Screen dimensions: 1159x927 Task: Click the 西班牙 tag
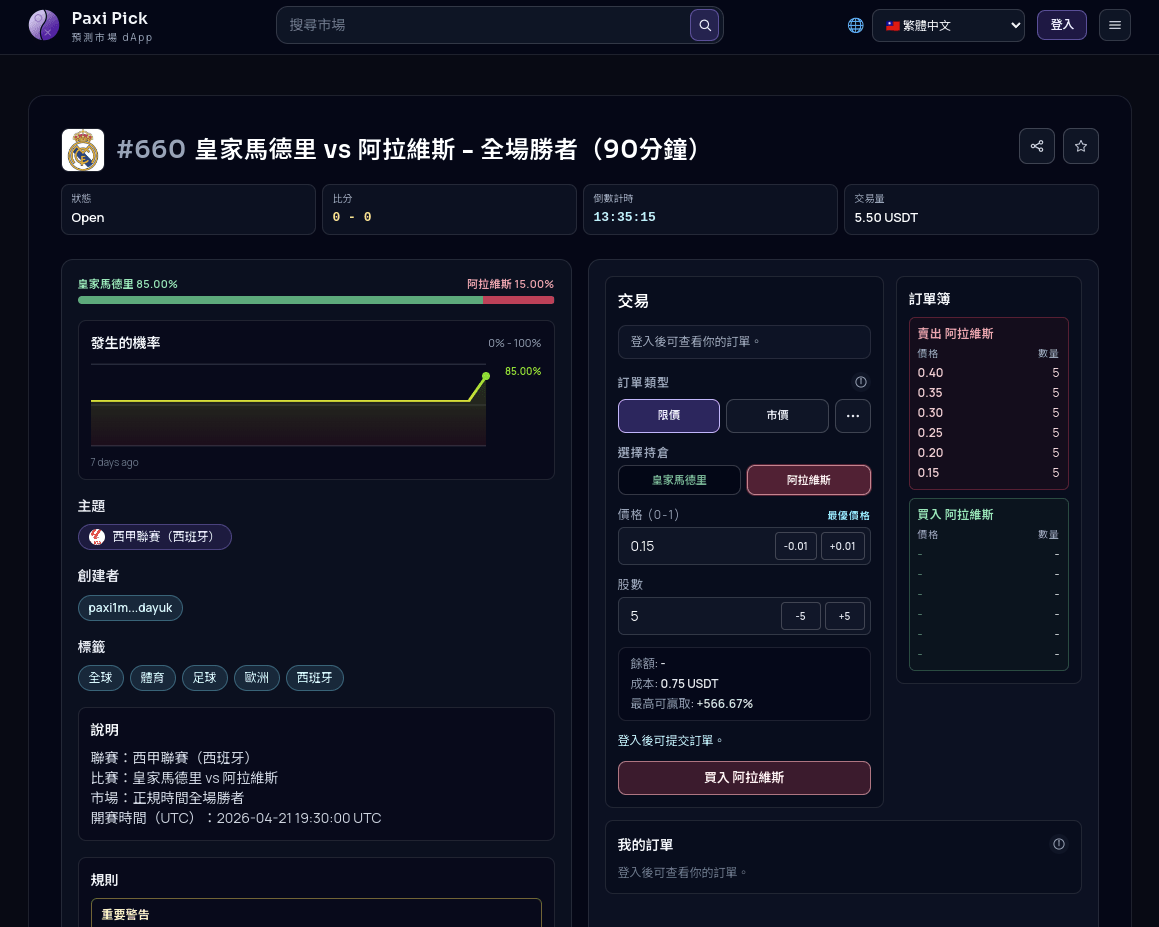(x=315, y=678)
